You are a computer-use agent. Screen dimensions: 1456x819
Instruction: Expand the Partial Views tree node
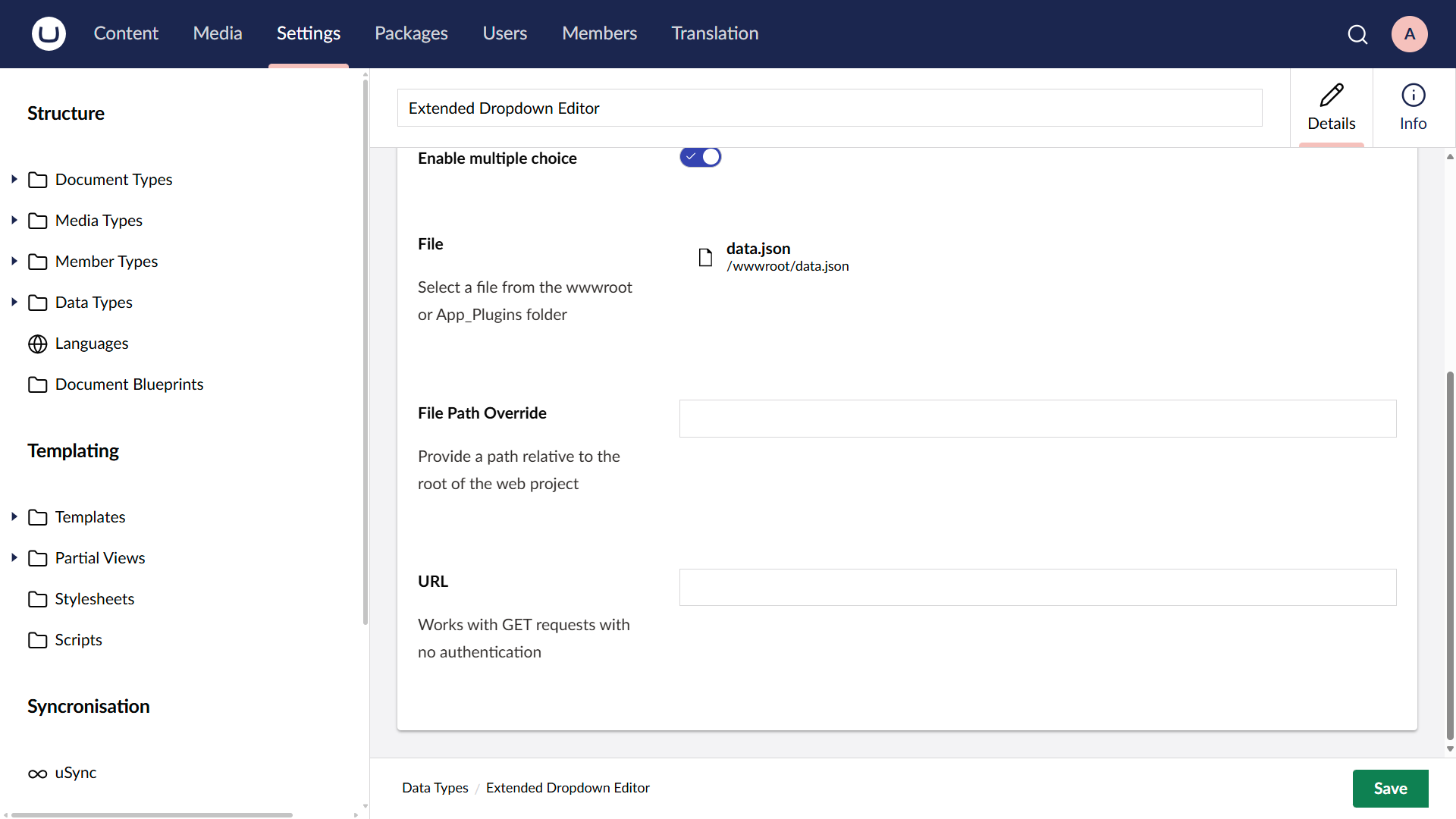(14, 557)
